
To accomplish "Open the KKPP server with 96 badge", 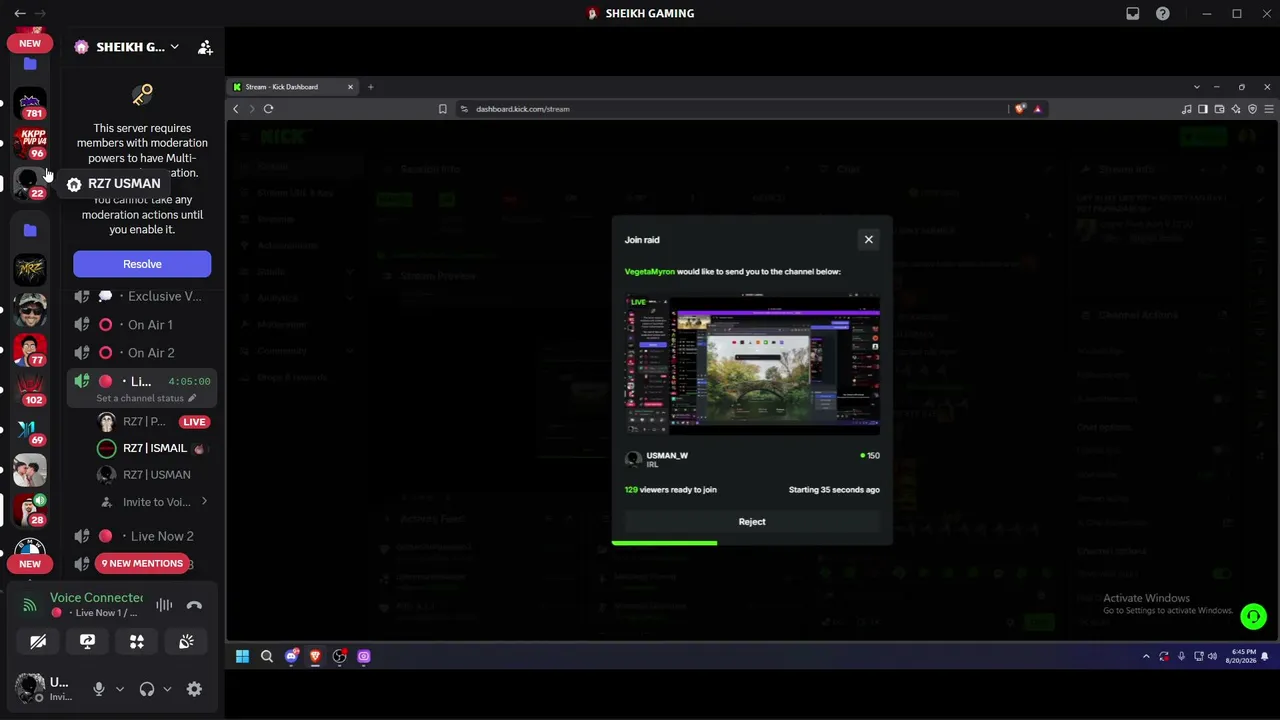I will pos(30,142).
